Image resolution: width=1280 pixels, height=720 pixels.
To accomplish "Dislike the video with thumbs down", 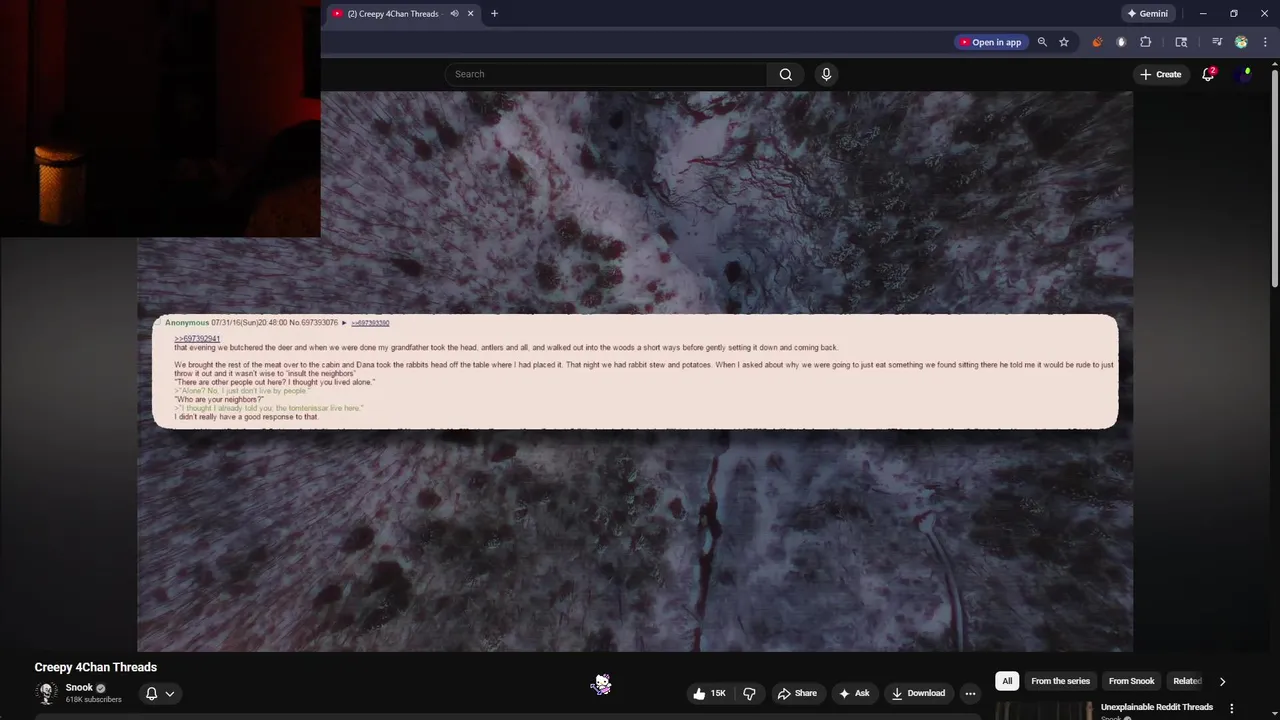I will (x=749, y=693).
